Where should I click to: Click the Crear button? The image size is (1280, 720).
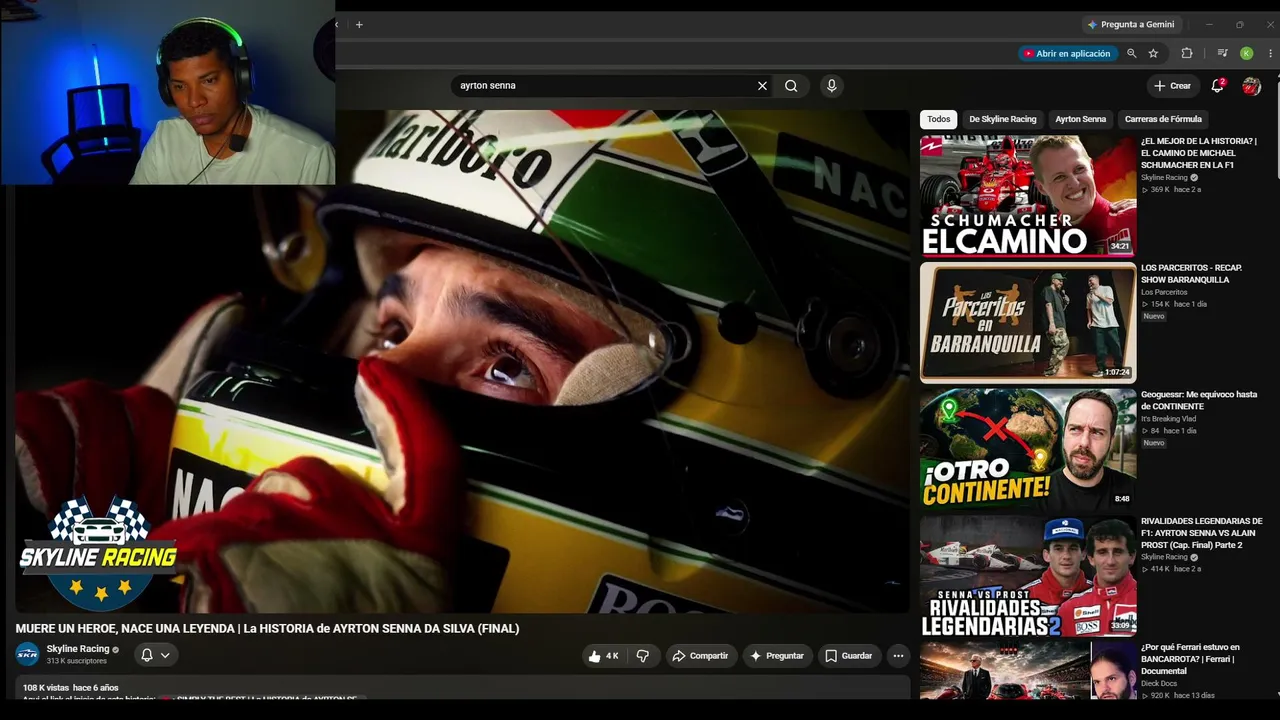(1173, 86)
